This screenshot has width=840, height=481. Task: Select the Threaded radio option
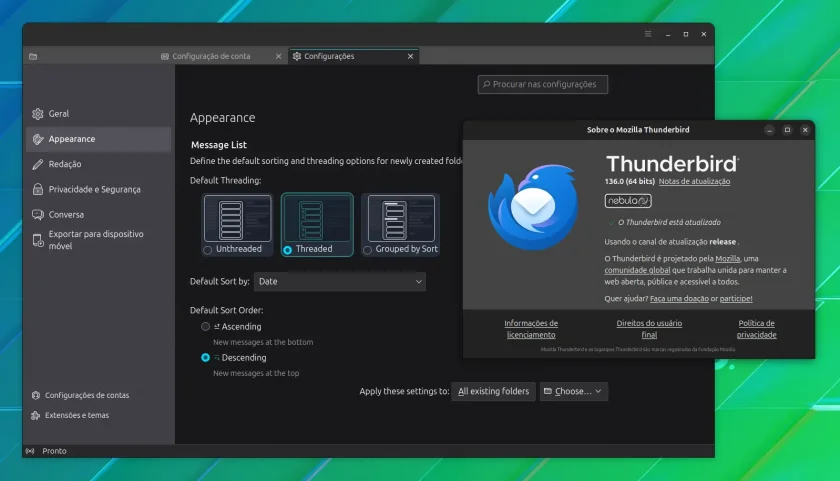[288, 250]
